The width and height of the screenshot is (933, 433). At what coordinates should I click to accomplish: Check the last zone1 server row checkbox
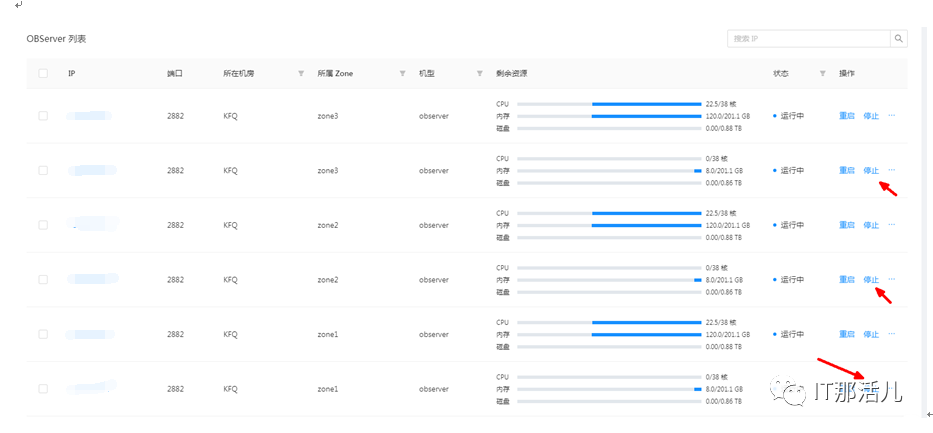[43, 388]
